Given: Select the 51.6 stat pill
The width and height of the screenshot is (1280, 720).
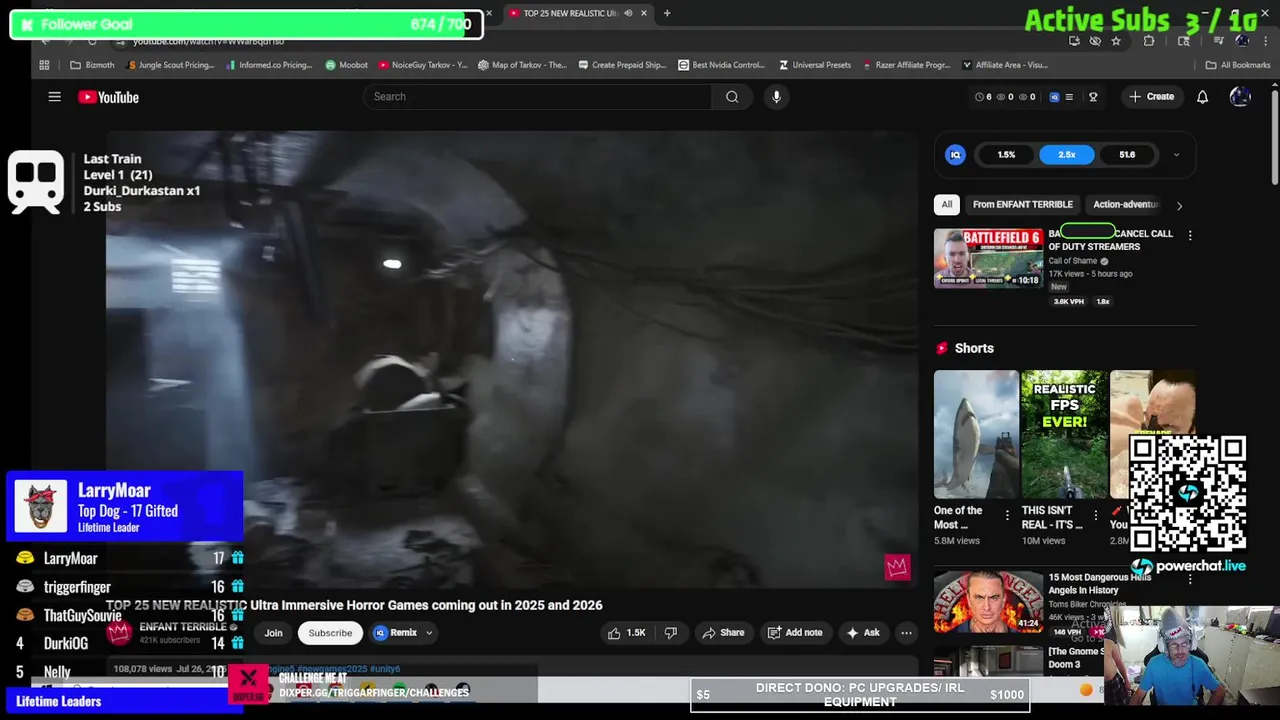Looking at the screenshot, I should coord(1127,155).
